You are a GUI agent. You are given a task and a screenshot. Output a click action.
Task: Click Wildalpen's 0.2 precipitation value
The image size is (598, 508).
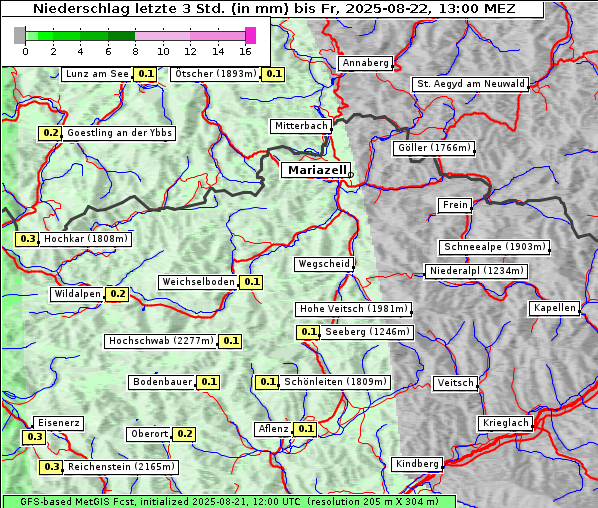coord(117,294)
